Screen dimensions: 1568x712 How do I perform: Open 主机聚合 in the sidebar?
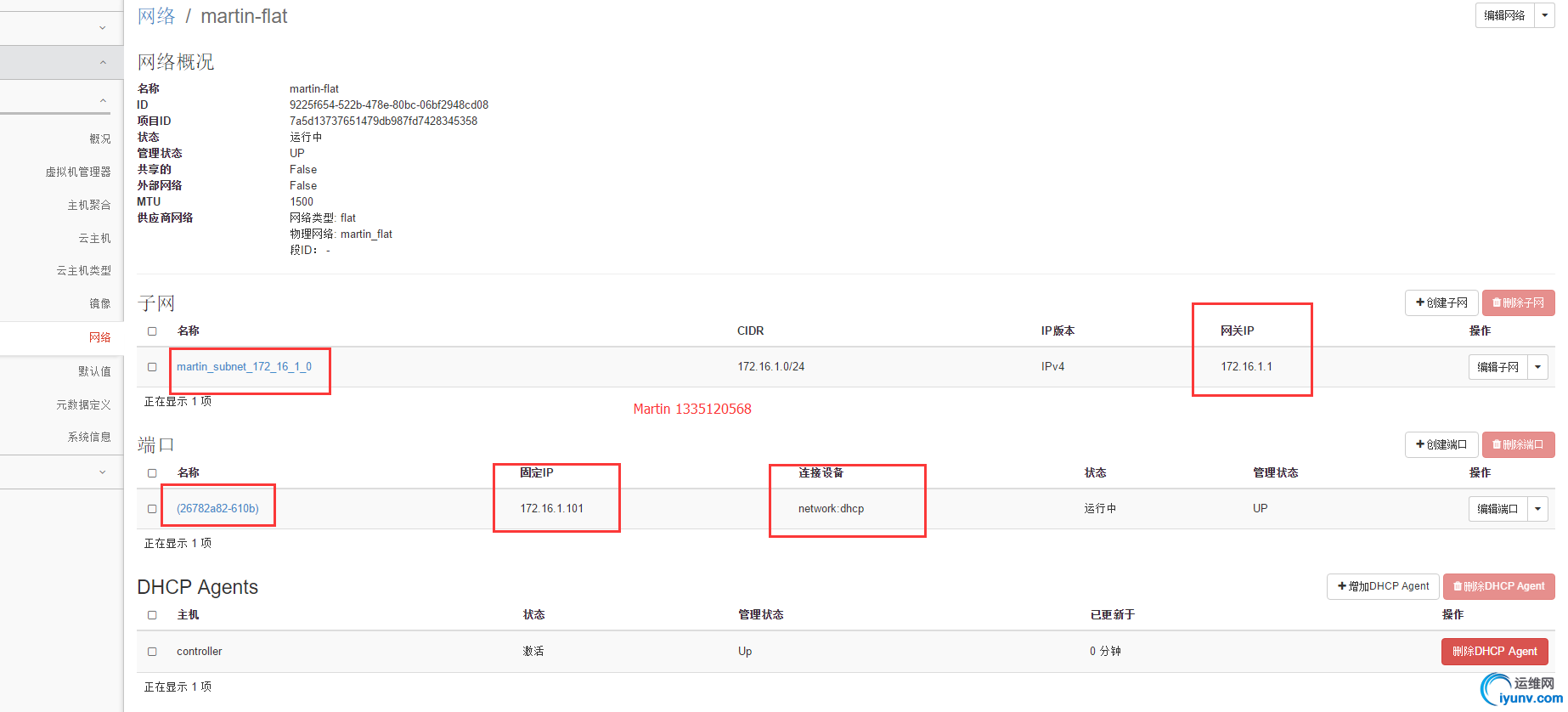[x=89, y=205]
